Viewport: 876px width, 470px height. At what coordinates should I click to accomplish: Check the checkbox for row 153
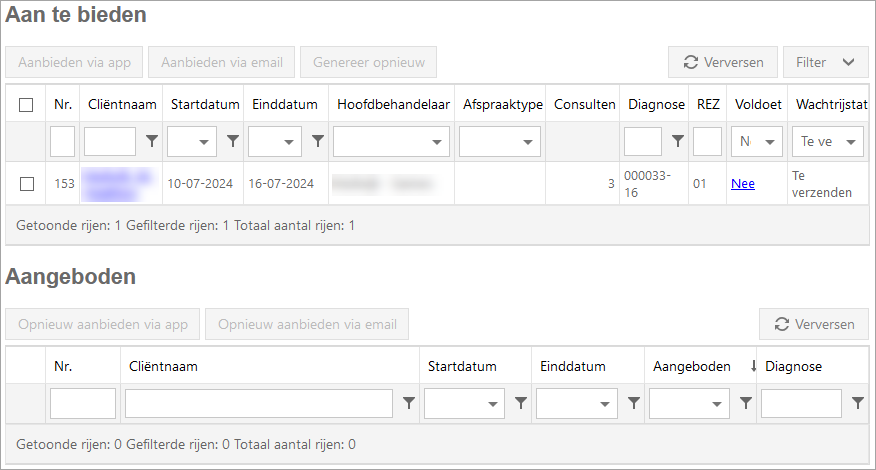pos(27,183)
